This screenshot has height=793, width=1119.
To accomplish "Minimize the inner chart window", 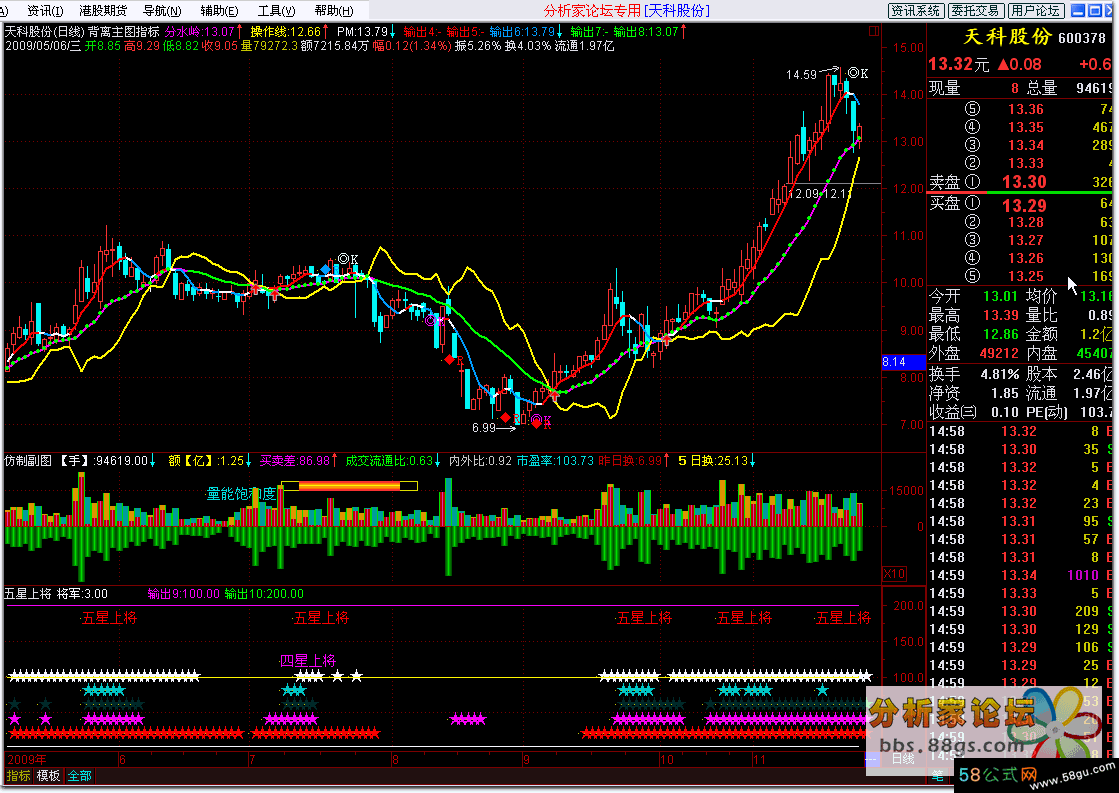I will pos(1078,10).
